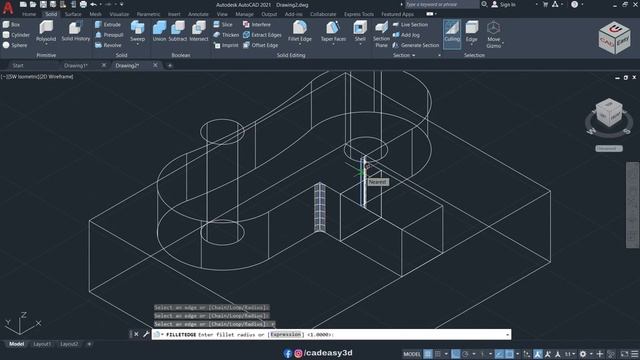Click the Plot printer icon
This screenshot has height=360, width=640.
pos(83,4)
